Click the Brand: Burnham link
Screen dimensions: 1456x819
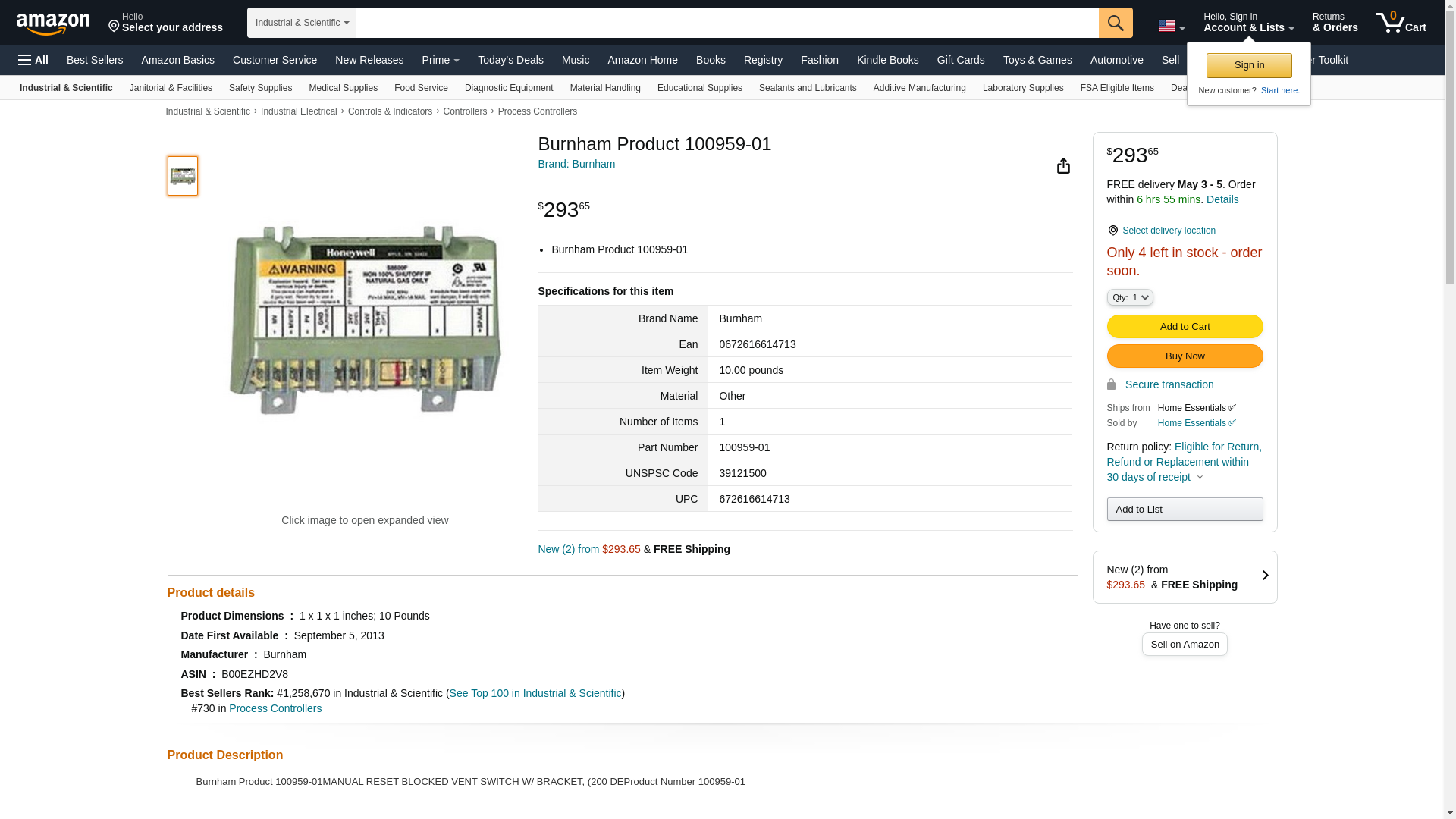point(576,164)
